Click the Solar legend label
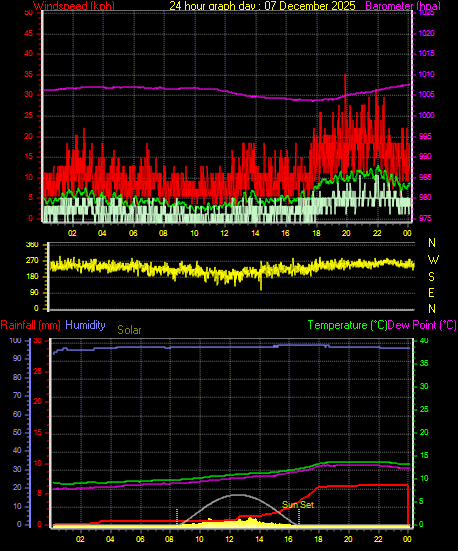This screenshot has width=458, height=551. 129,330
